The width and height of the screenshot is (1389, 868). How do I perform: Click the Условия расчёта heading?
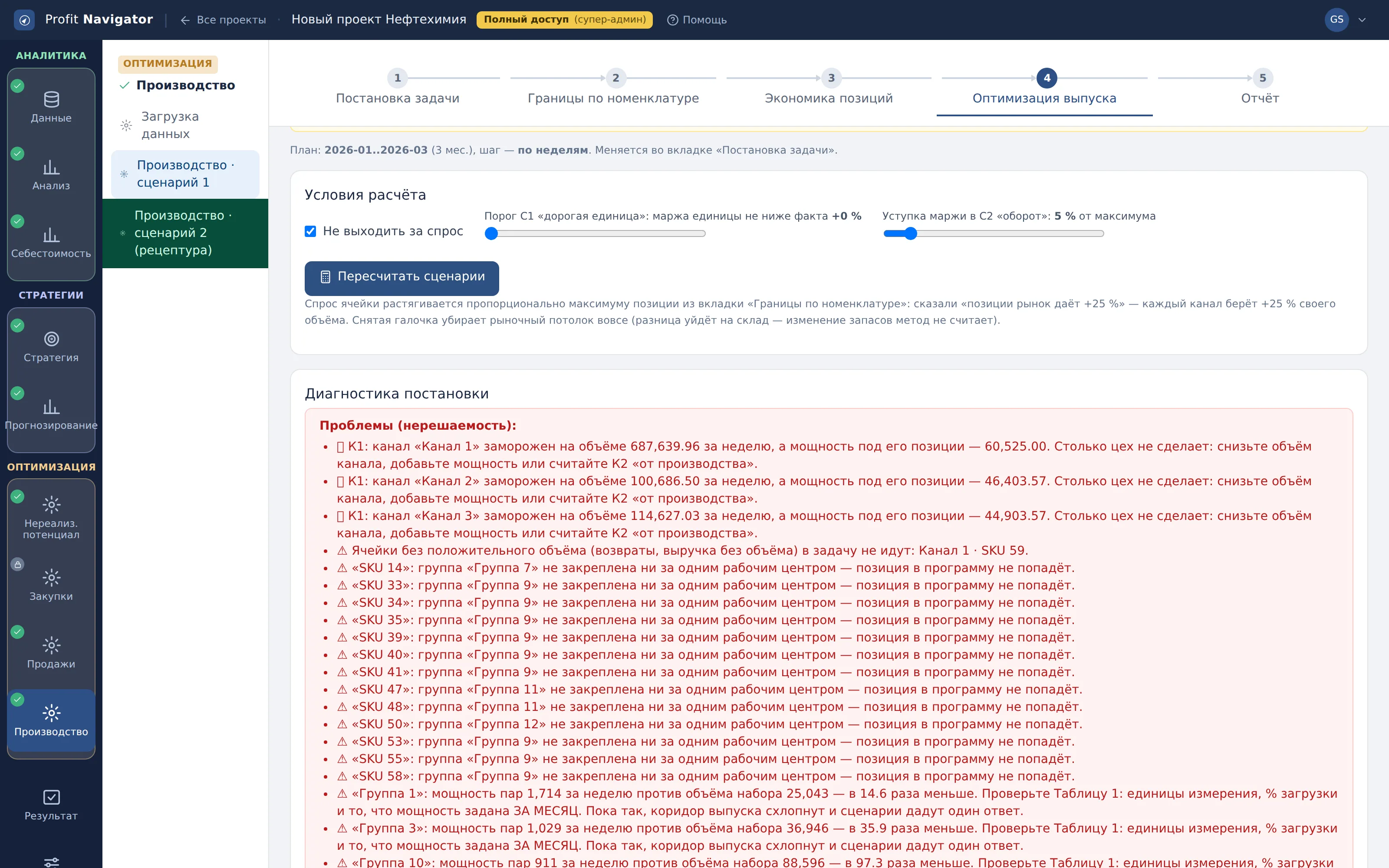(x=365, y=195)
